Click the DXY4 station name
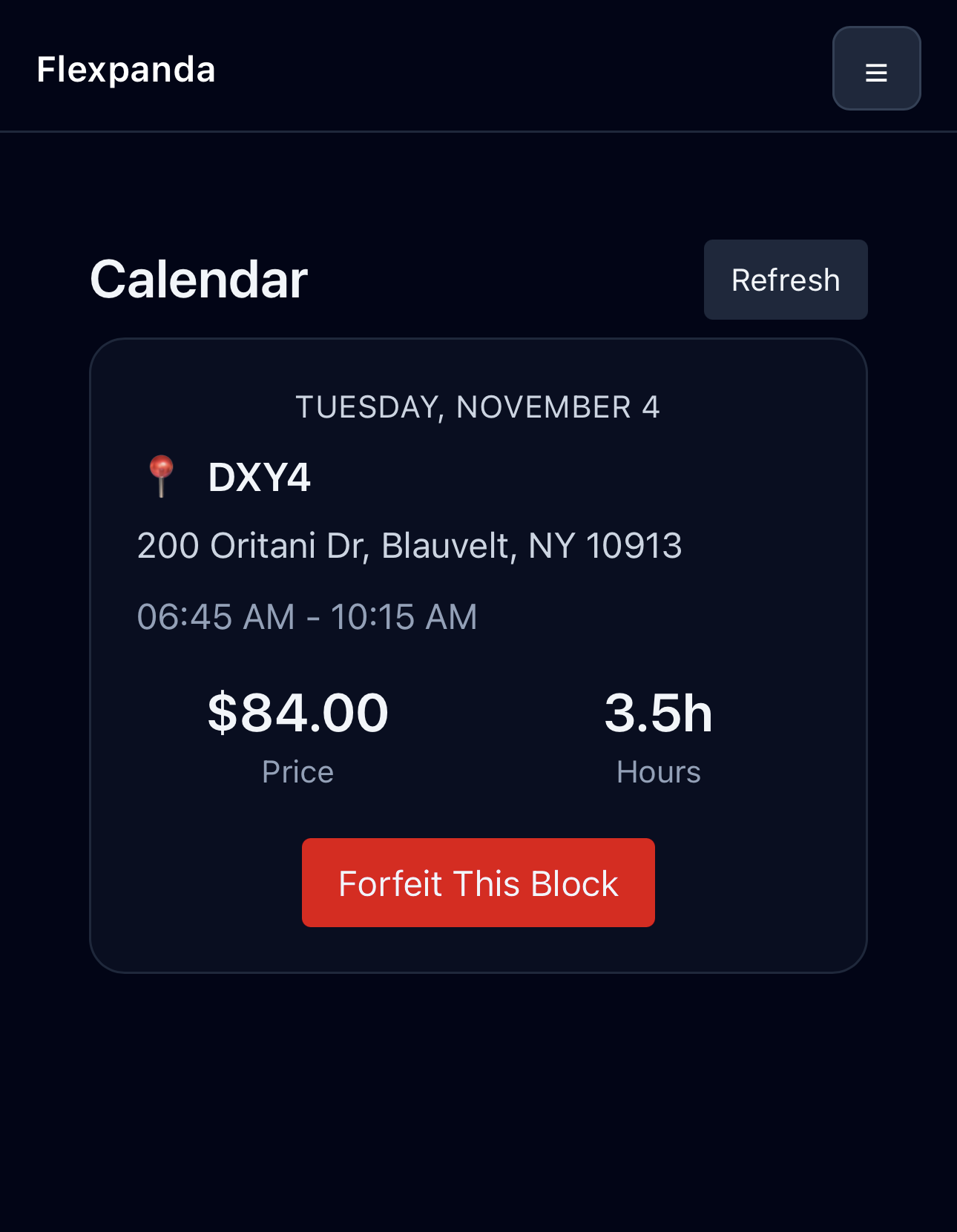 (259, 477)
